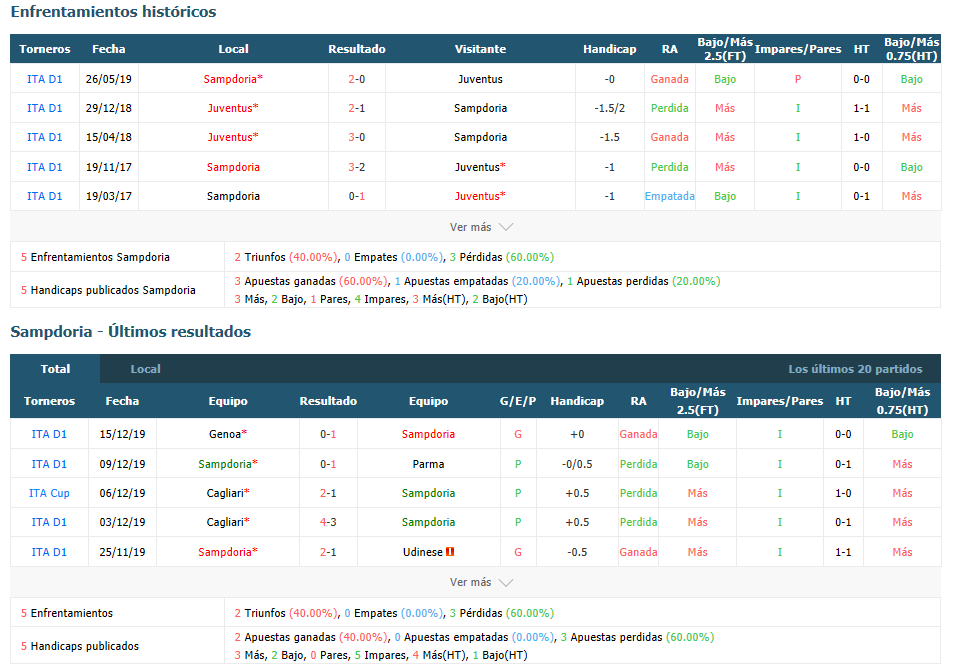Viewport: 956px width, 670px height.
Task: Switch to the Total tab
Action: pyautogui.click(x=55, y=369)
